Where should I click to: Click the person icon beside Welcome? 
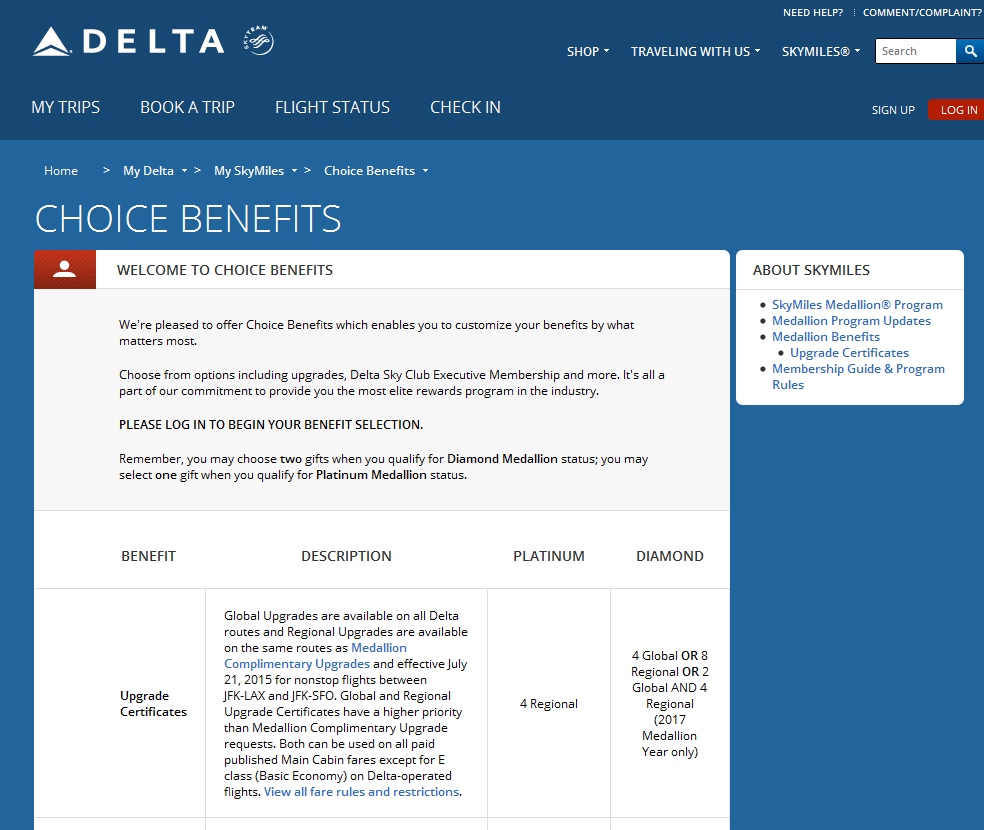(x=65, y=269)
